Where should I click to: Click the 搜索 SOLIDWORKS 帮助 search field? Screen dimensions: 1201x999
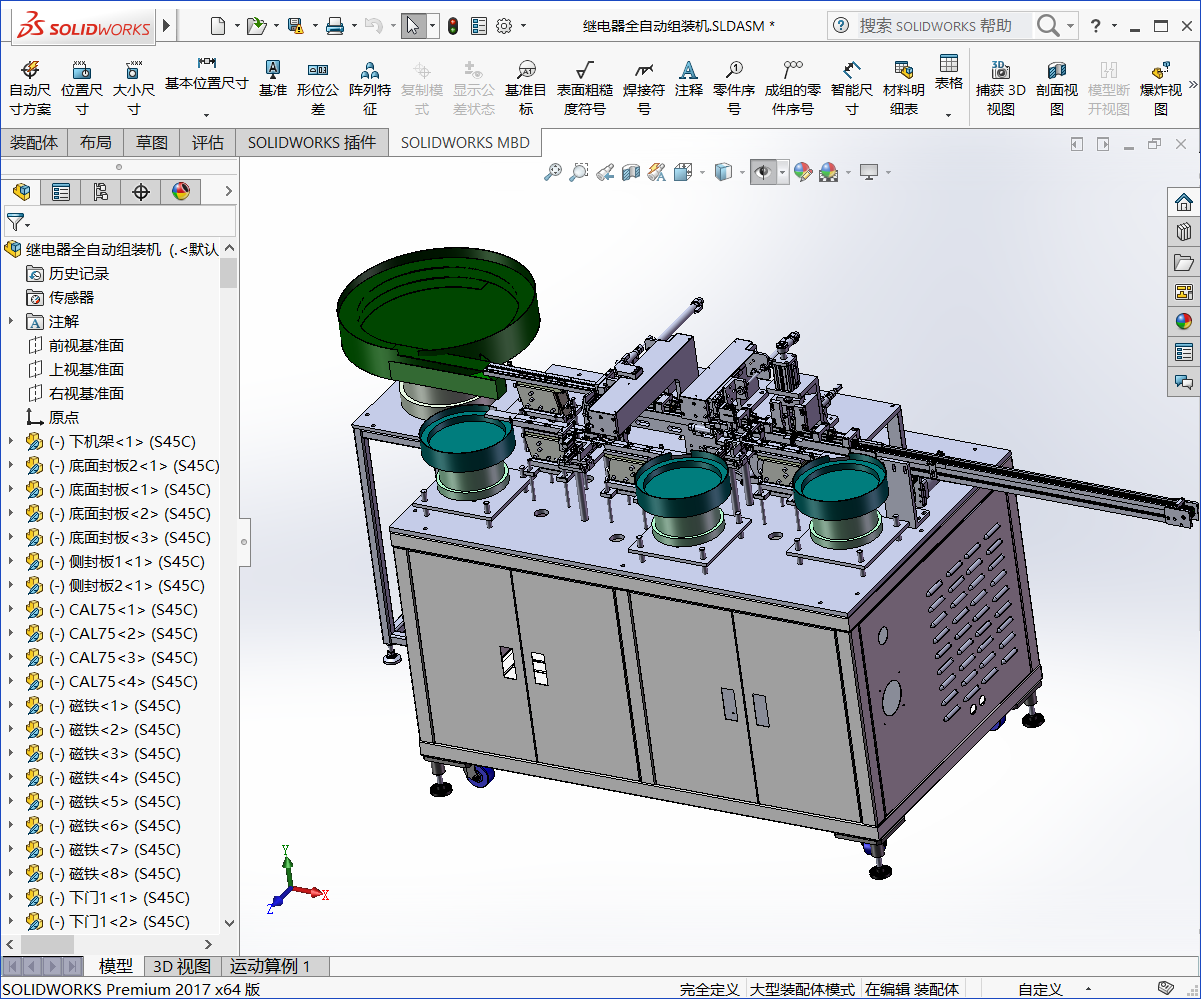click(944, 26)
